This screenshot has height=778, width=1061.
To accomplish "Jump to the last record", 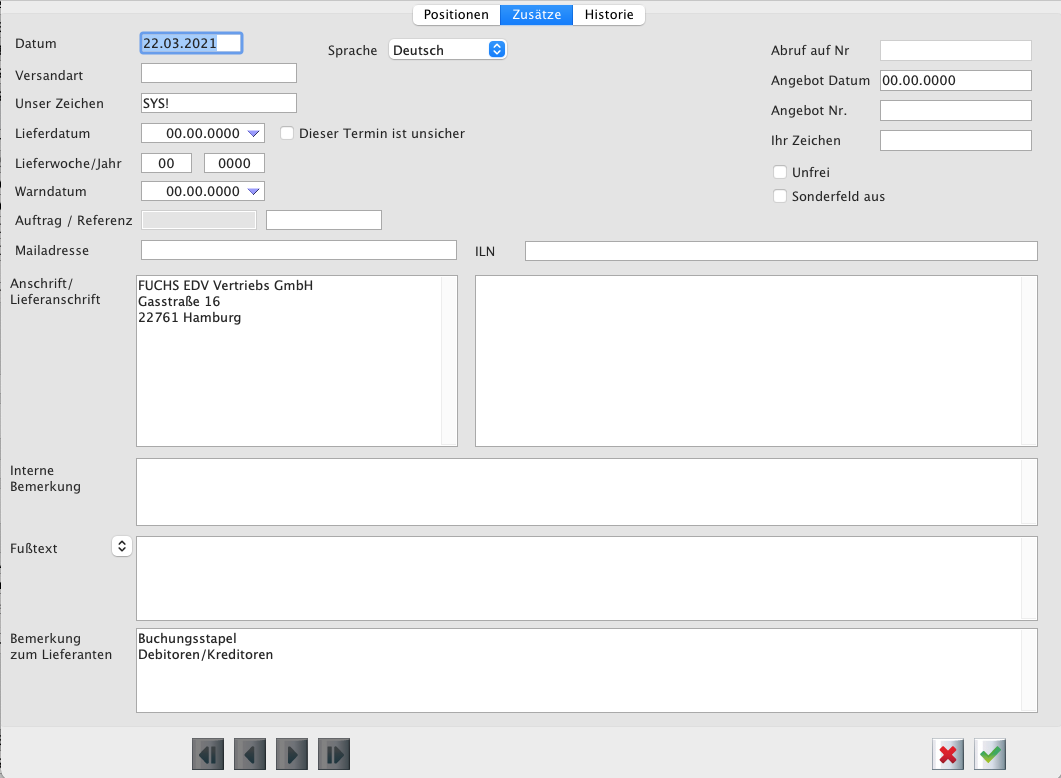I will coord(334,754).
